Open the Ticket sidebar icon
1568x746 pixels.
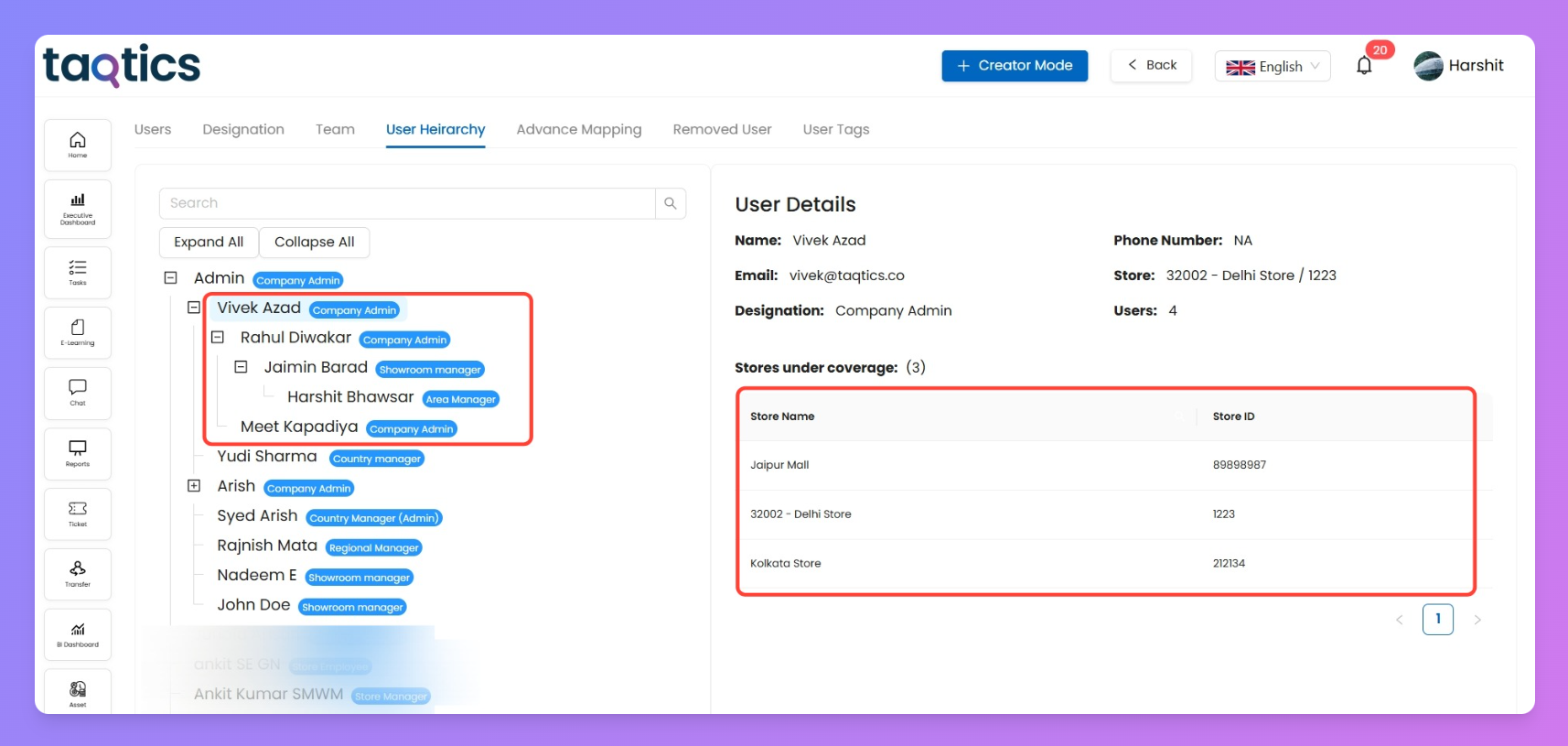[x=78, y=514]
